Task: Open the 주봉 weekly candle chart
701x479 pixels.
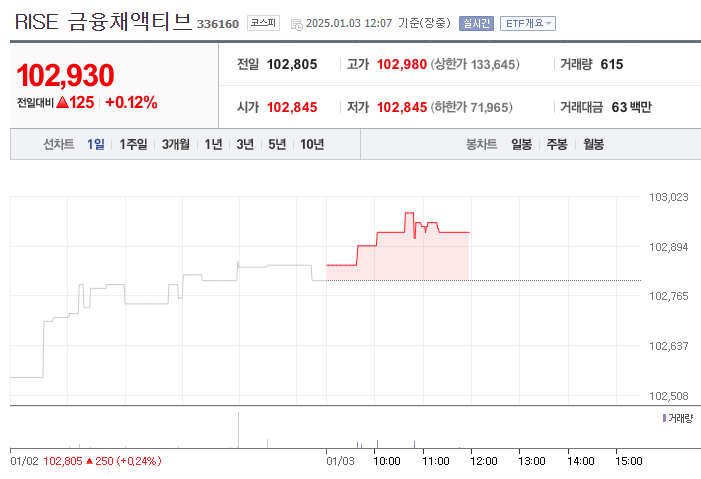Action: [557, 144]
